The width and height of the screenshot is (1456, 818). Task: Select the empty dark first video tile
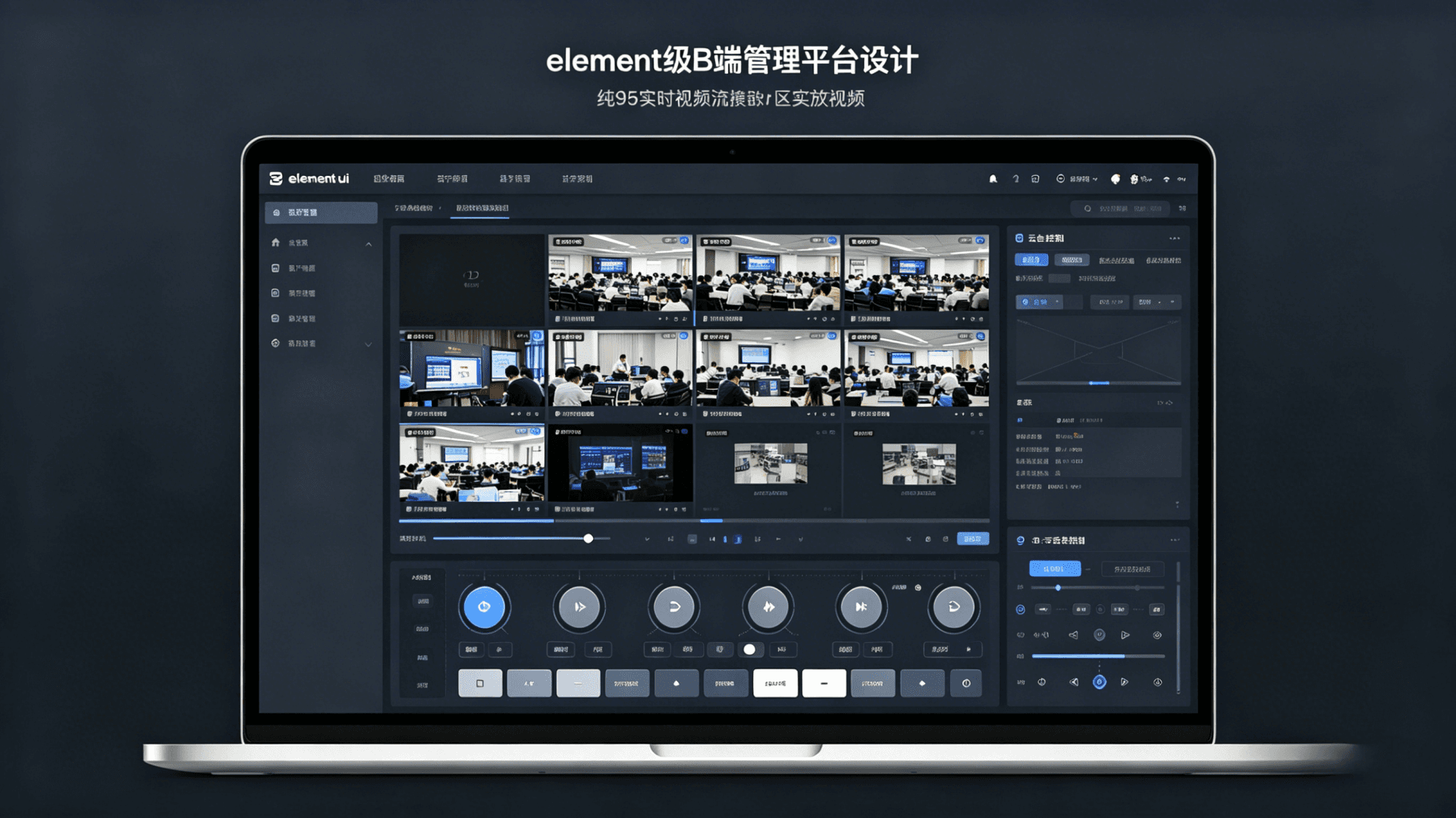(x=471, y=279)
